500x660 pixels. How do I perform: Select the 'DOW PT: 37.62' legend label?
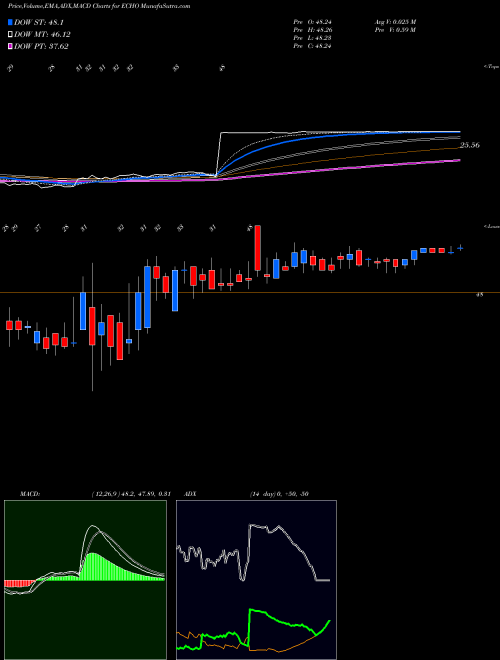click(x=41, y=46)
